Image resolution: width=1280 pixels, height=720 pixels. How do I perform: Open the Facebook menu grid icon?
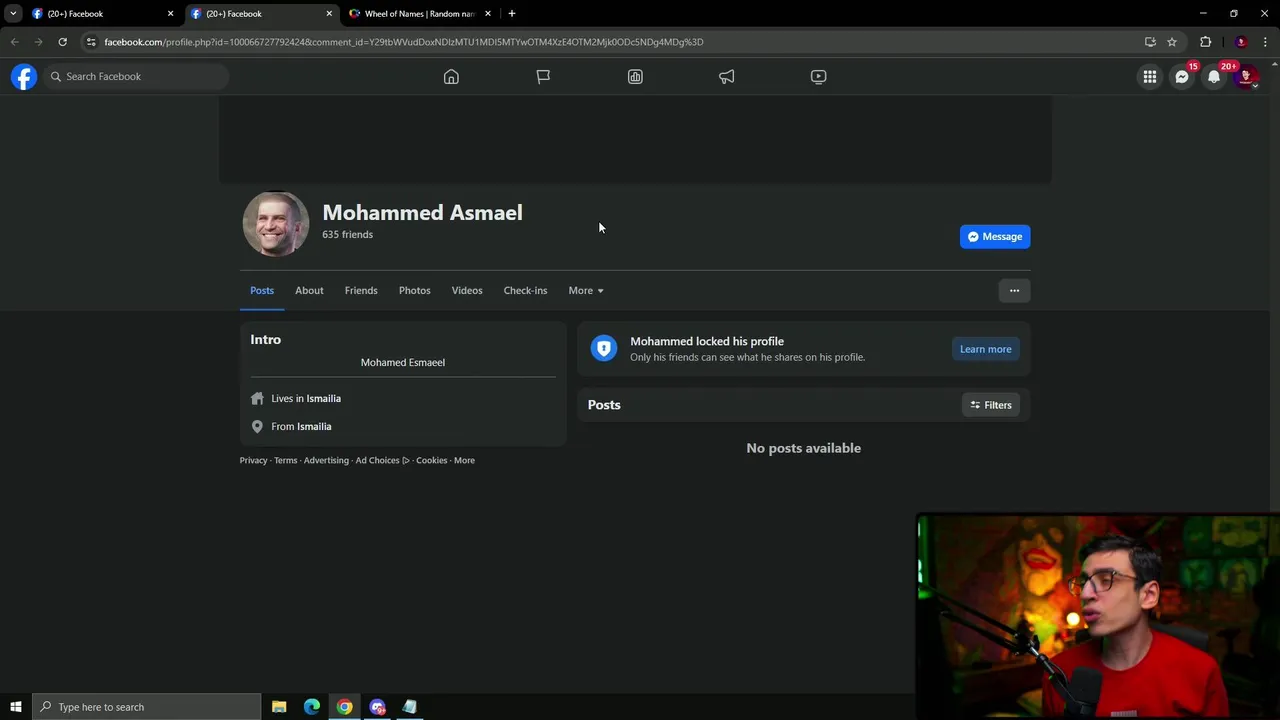pyautogui.click(x=1150, y=76)
